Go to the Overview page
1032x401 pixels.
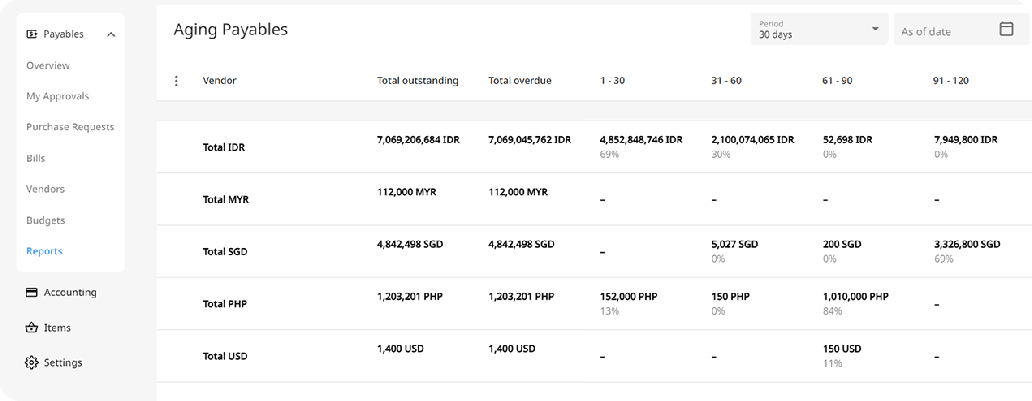(48, 66)
